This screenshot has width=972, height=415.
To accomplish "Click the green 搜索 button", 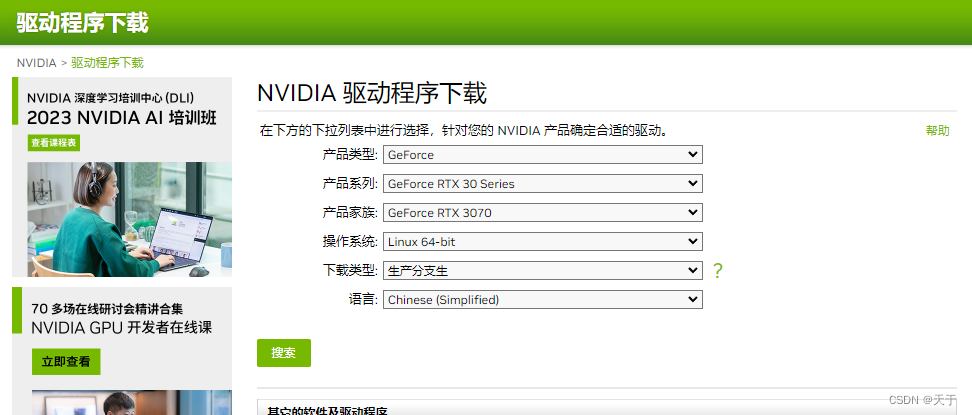I will click(283, 353).
